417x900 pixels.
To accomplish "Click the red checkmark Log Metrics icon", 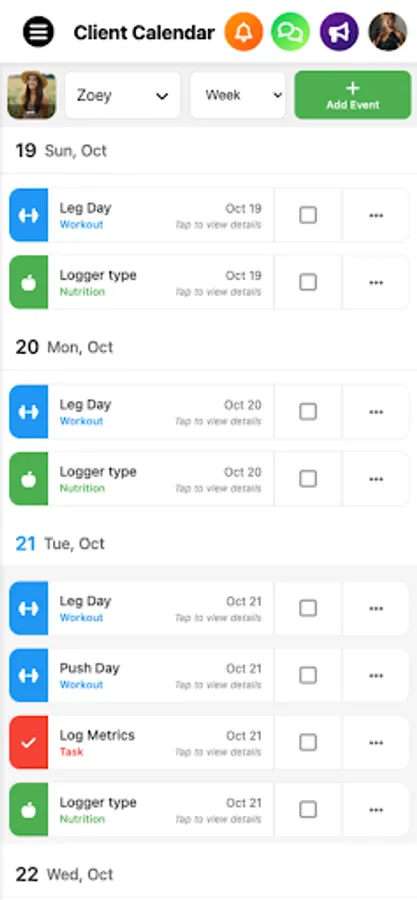I will (29, 743).
